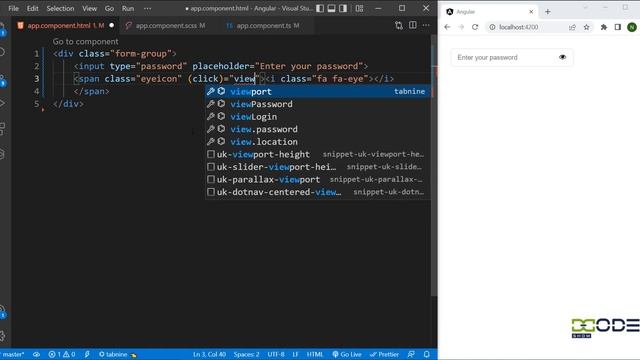This screenshot has height=360, width=640.
Task: Open the View menu
Action: point(89,8)
